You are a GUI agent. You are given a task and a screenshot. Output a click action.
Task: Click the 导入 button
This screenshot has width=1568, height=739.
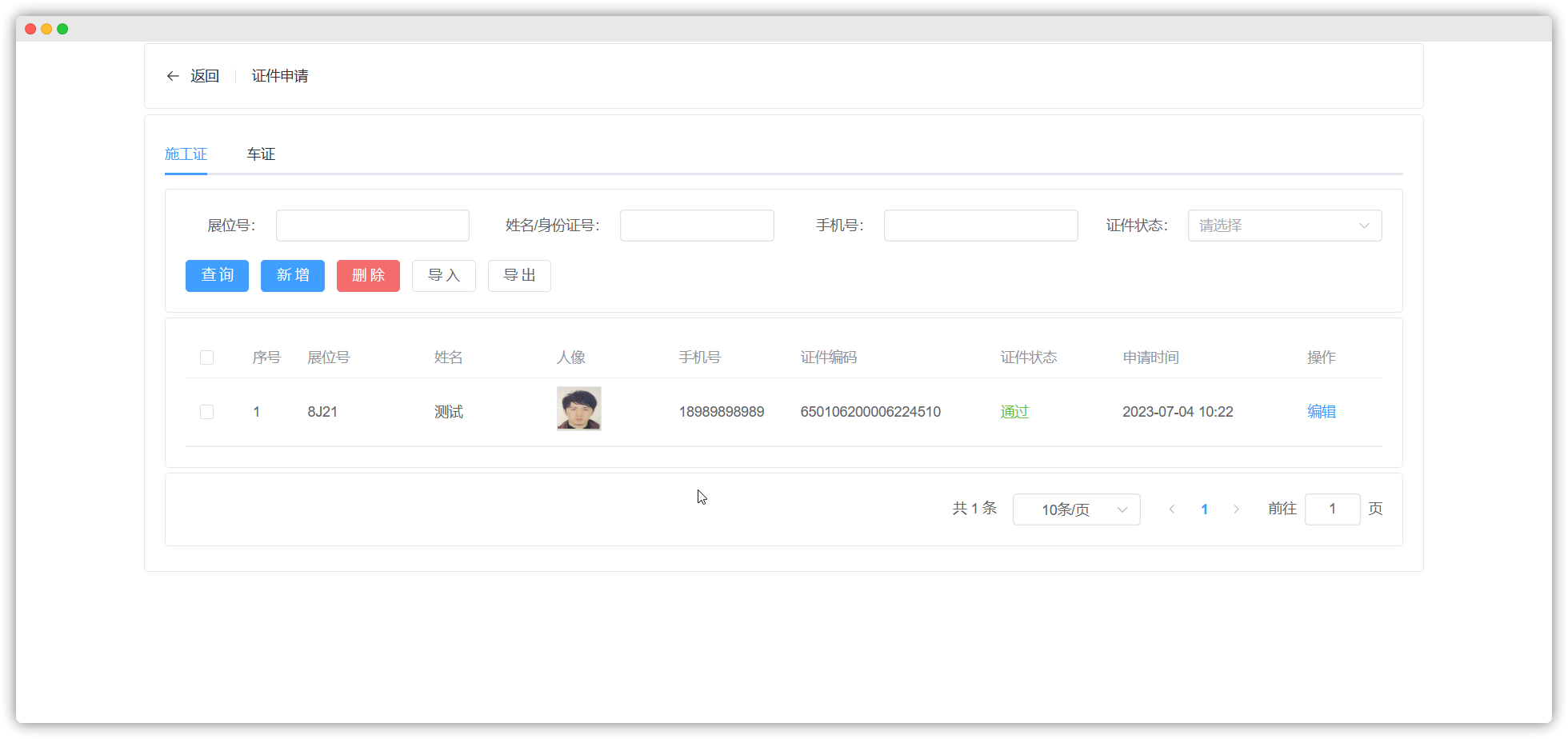point(444,276)
